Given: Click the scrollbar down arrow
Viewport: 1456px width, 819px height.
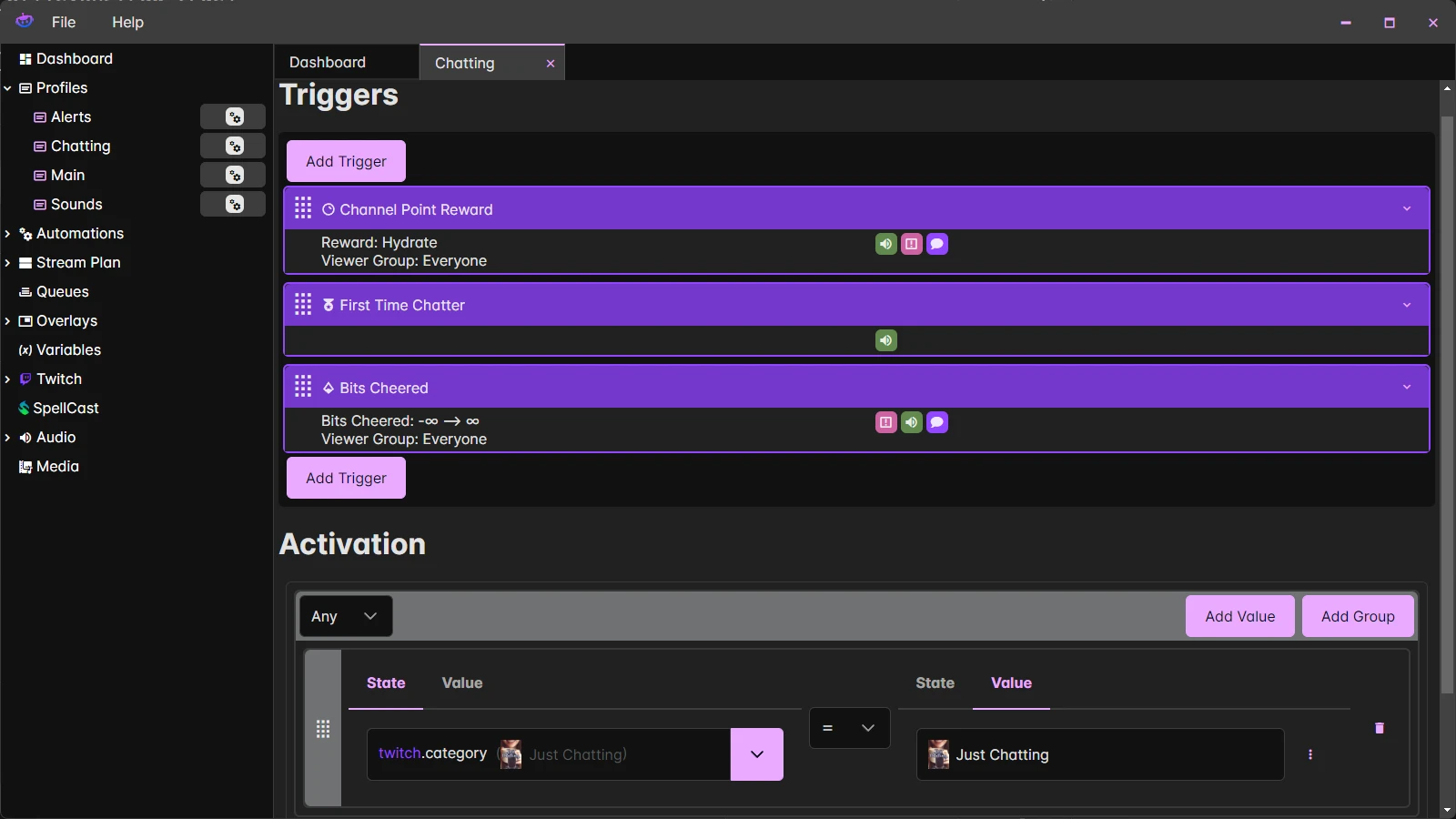Looking at the screenshot, I should pos(1447,810).
